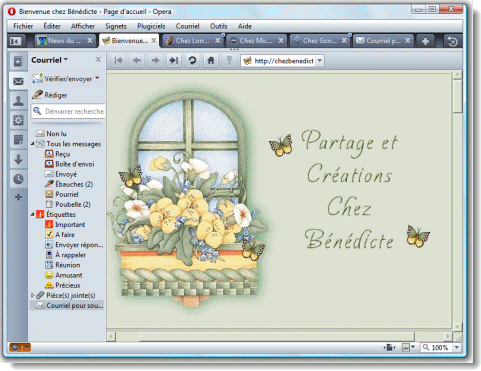The height and width of the screenshot is (371, 481).
Task: Open the Afficher menu
Action: pyautogui.click(x=83, y=26)
